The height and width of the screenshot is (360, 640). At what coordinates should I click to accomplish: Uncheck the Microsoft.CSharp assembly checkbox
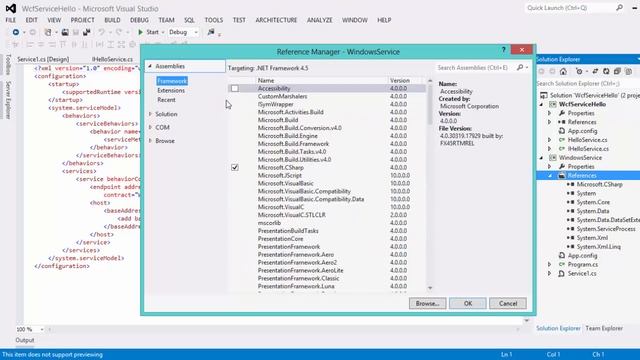point(235,167)
